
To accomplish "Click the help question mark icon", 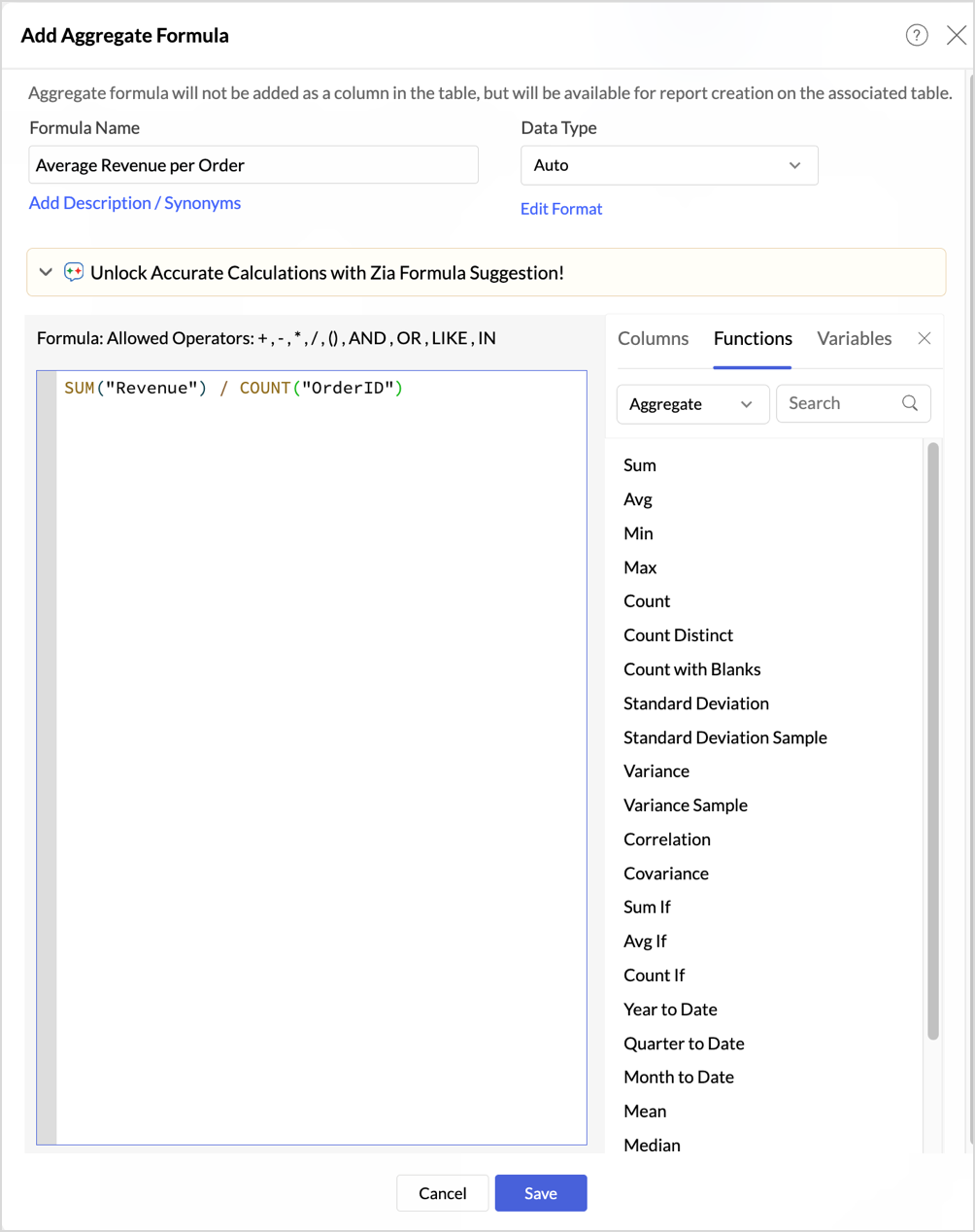I will 916,35.
